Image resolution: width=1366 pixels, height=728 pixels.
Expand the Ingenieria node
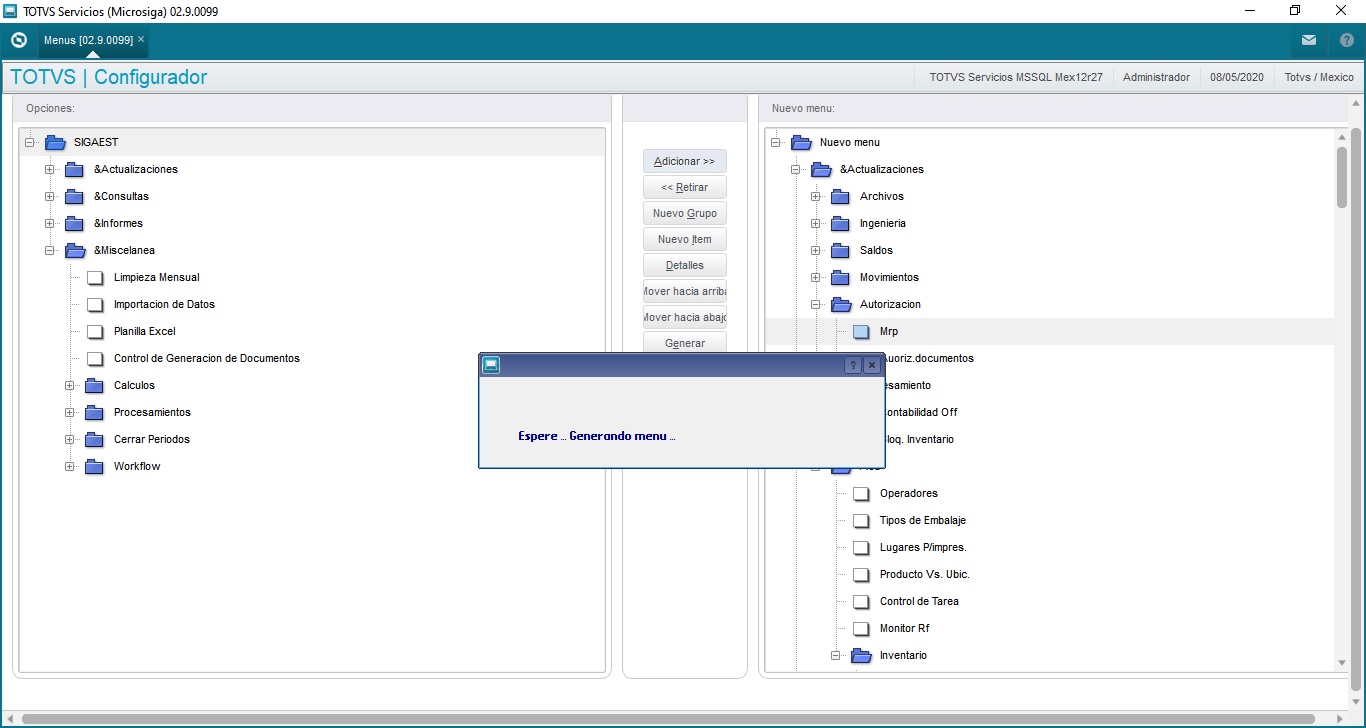tap(816, 223)
